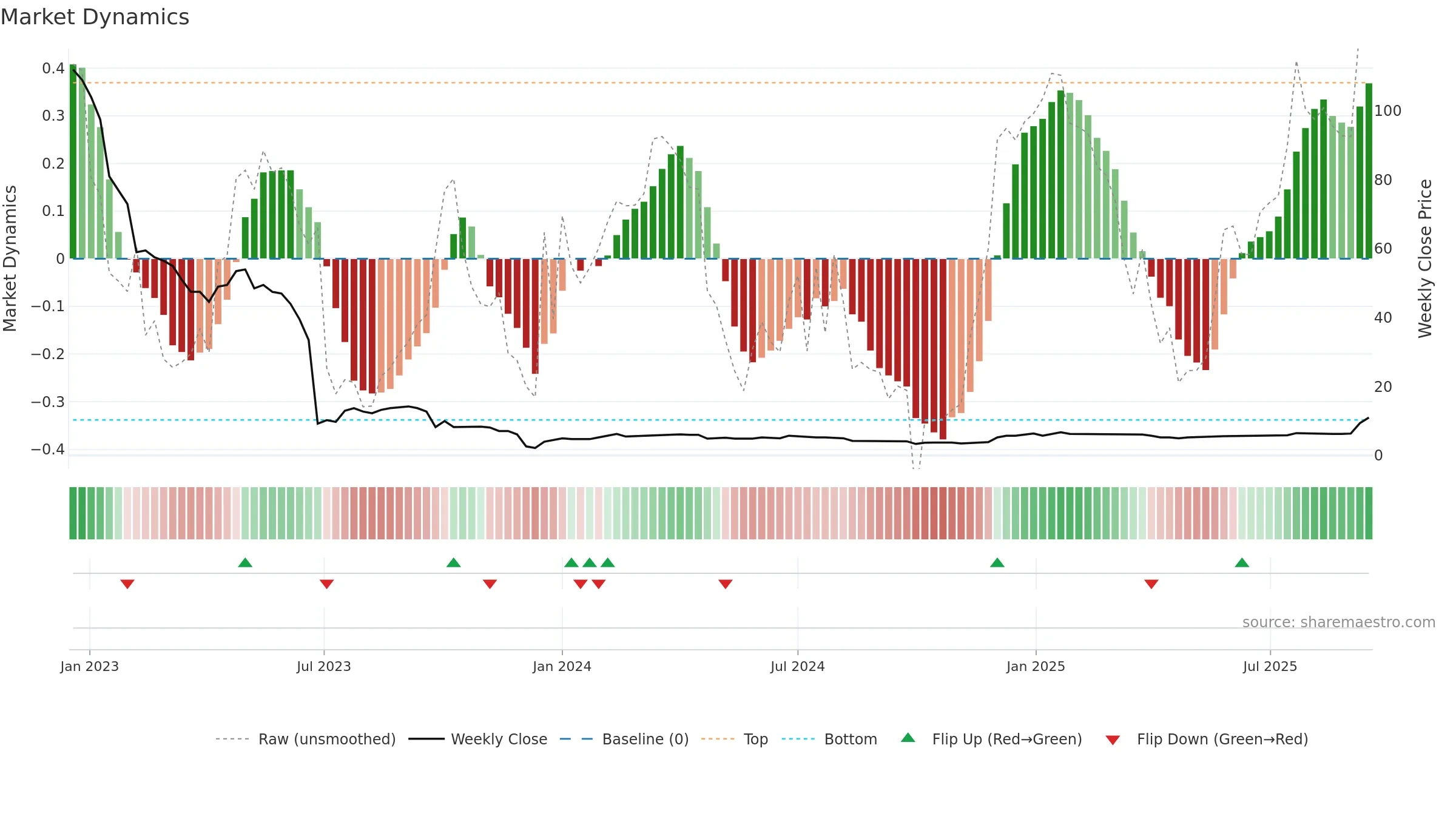Click the green Flip Up triangle legend icon

[908, 738]
